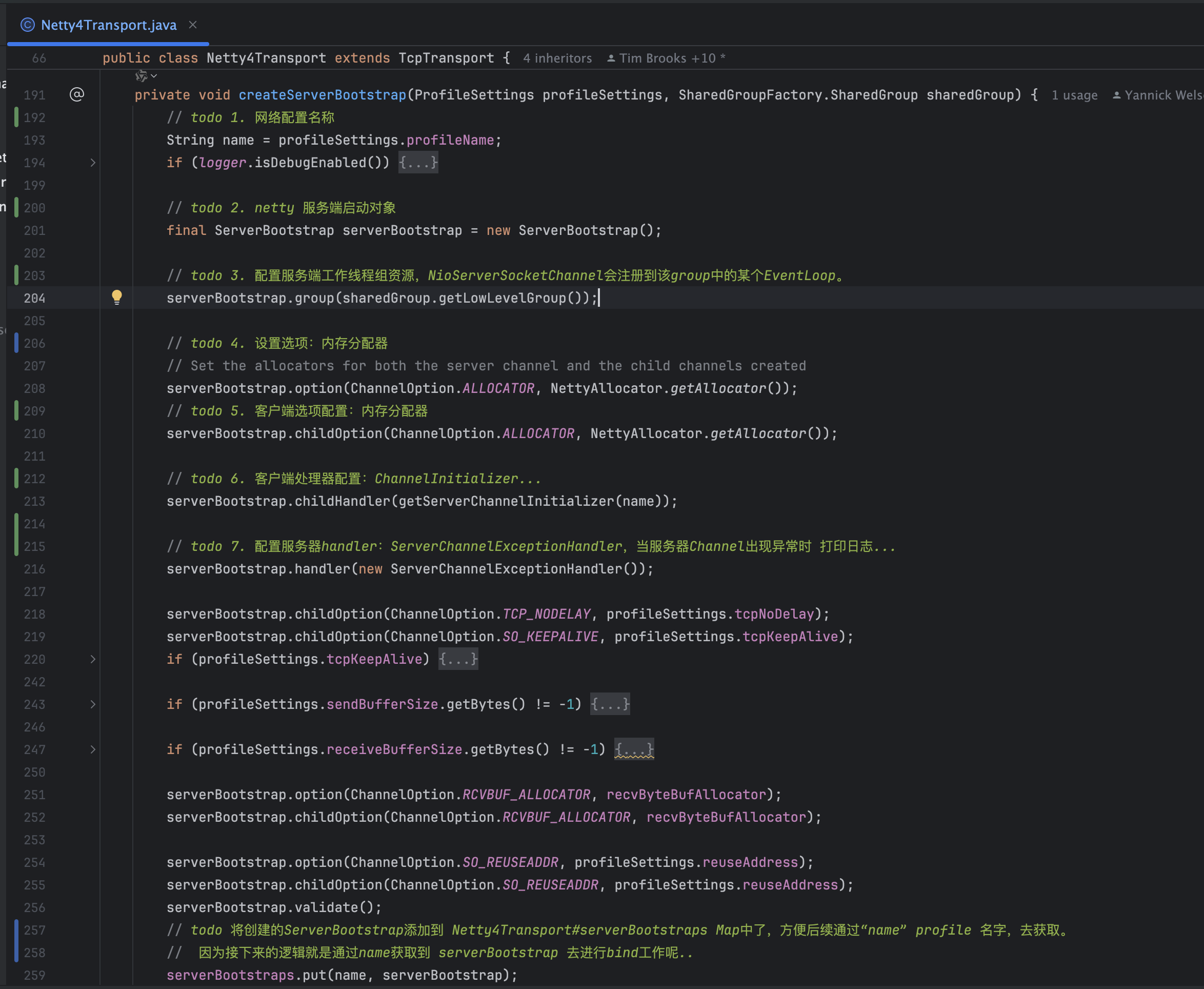Click the createServerBootstrap method name
1204x989 pixels.
point(323,95)
